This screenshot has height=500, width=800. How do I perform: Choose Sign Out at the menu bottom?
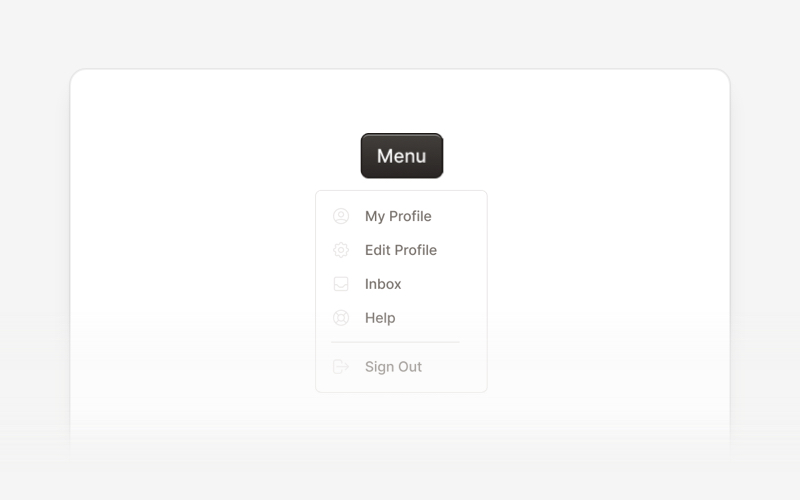[402, 367]
